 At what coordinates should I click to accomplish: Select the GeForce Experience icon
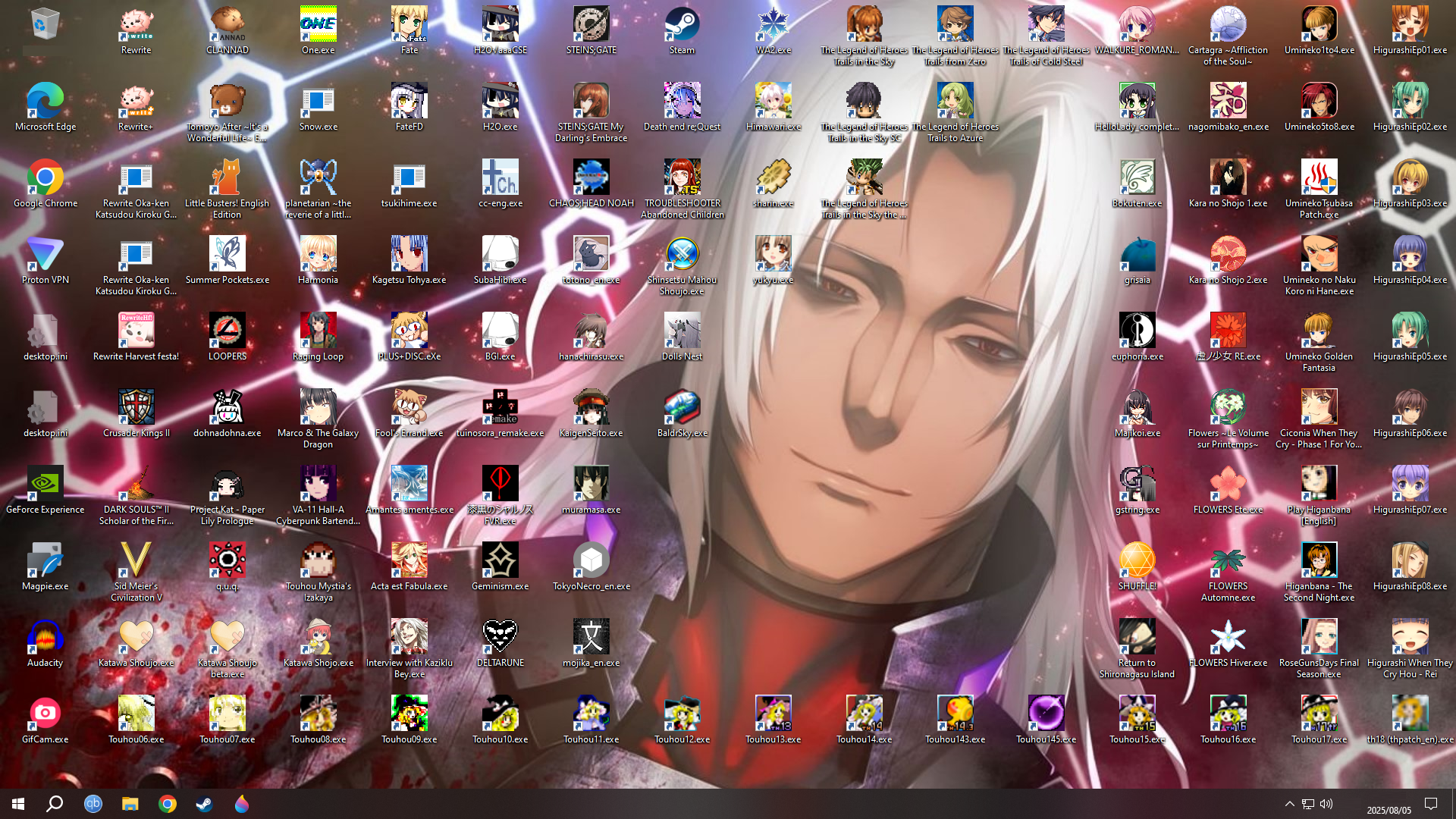[45, 490]
